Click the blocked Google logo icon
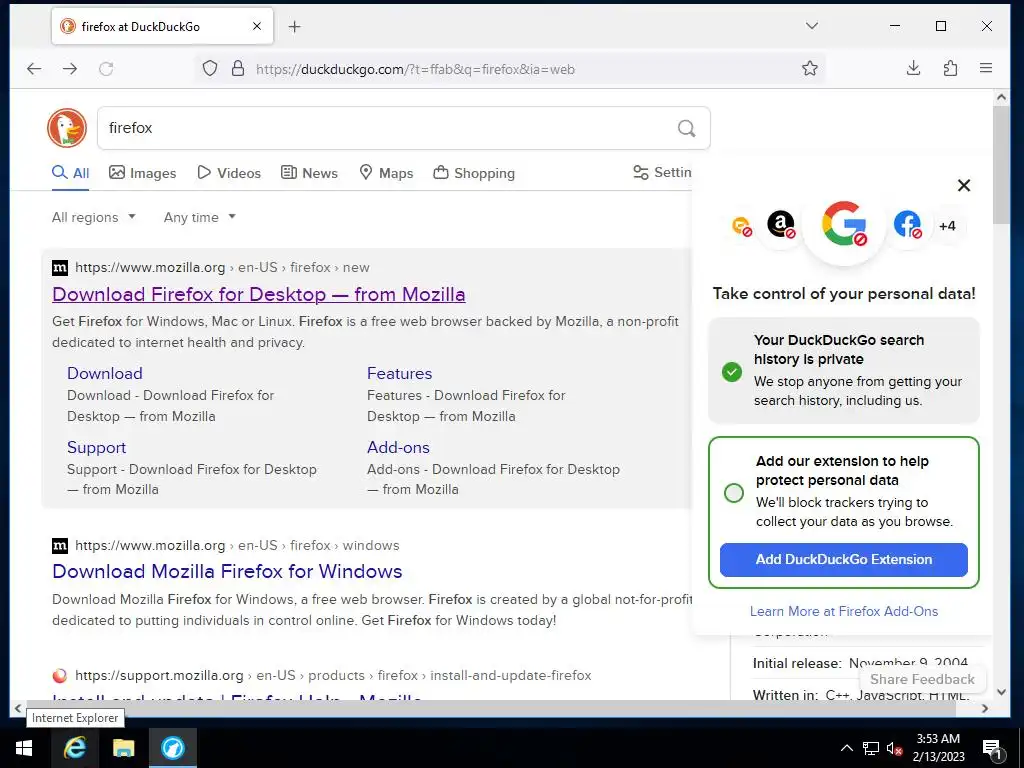Image resolution: width=1024 pixels, height=768 pixels. pyautogui.click(x=844, y=224)
